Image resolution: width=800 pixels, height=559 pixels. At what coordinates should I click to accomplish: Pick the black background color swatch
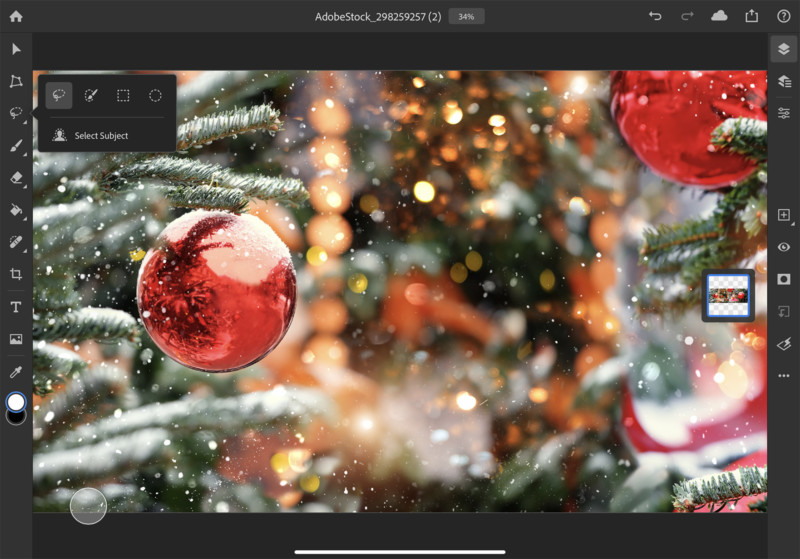click(16, 418)
